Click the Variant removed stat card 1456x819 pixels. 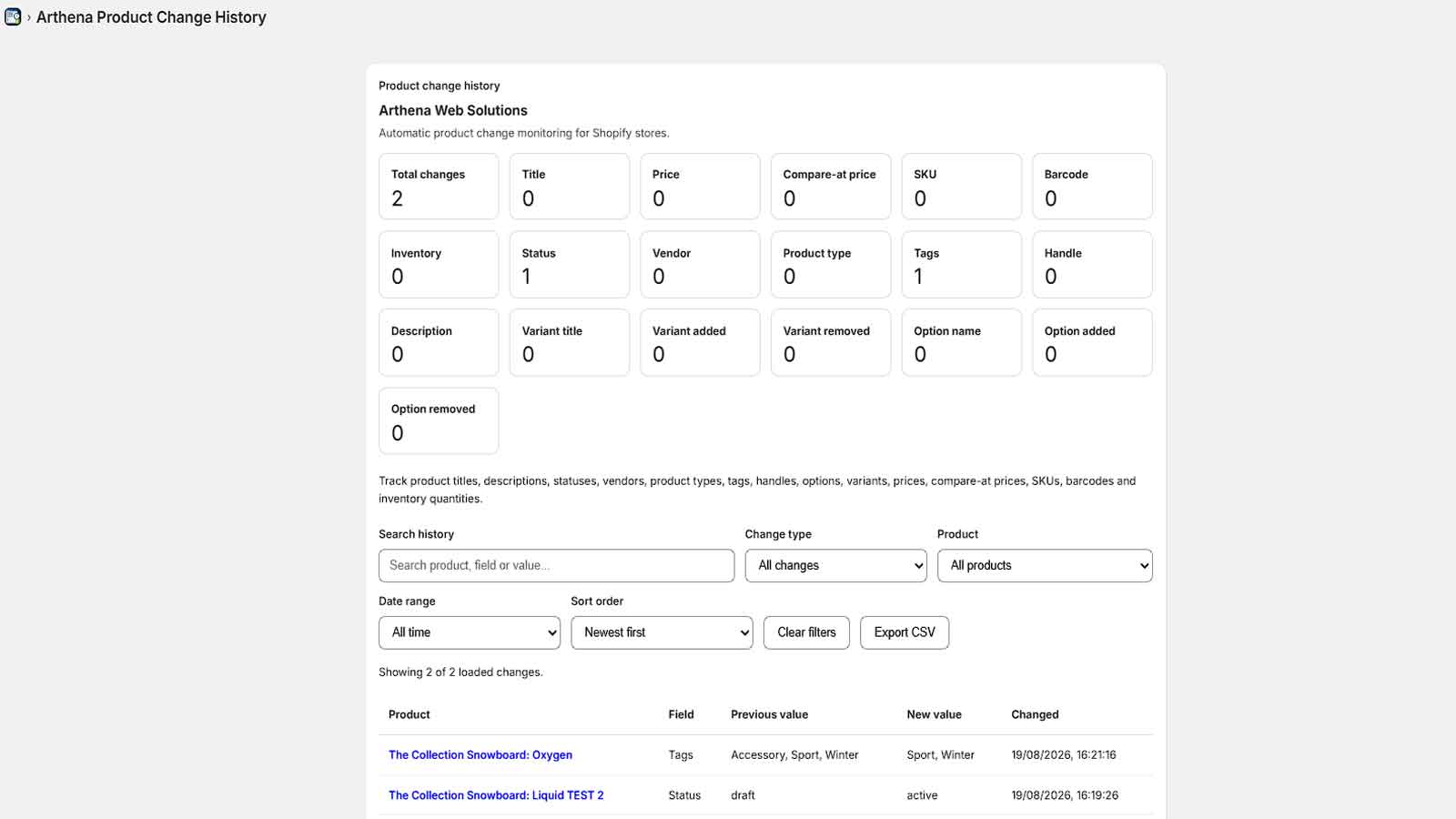click(831, 343)
